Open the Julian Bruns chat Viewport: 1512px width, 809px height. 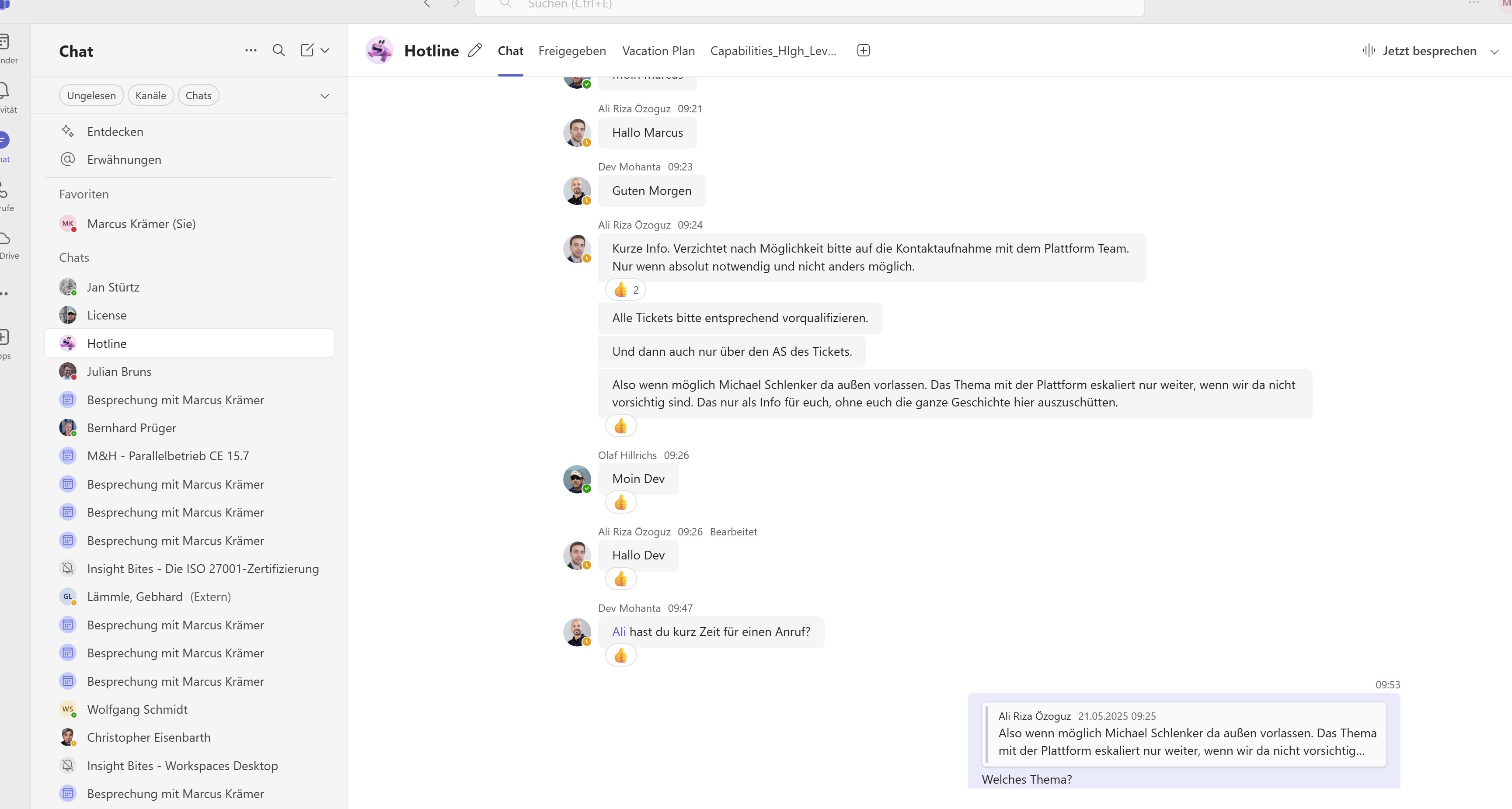[x=119, y=372]
